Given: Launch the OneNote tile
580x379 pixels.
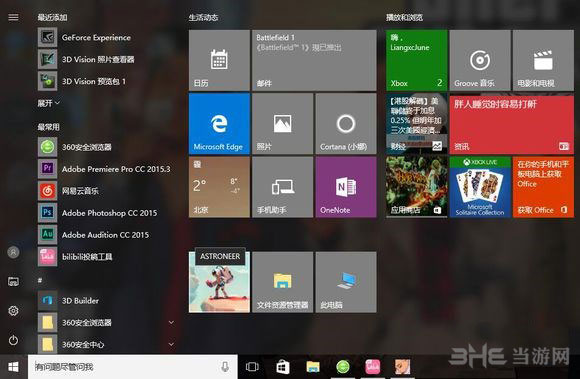Looking at the screenshot, I should [x=346, y=187].
